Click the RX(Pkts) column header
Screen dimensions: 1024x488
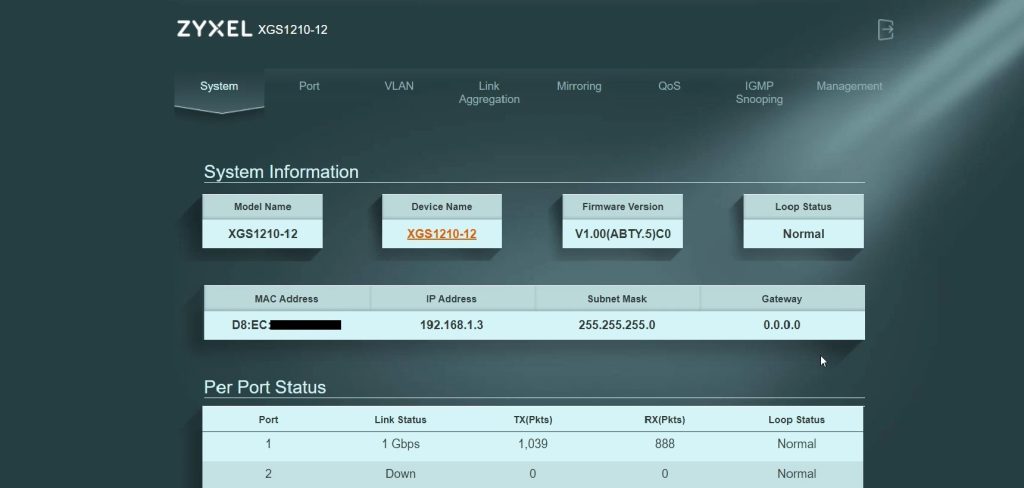[665, 420]
